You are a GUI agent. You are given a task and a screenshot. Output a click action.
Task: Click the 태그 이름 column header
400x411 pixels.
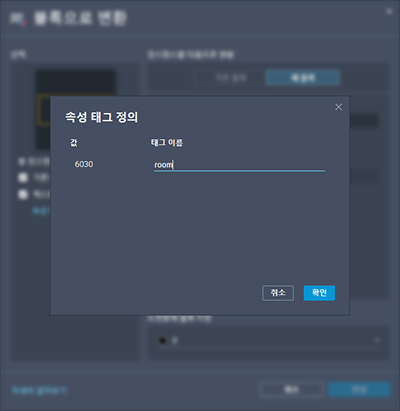tap(167, 143)
